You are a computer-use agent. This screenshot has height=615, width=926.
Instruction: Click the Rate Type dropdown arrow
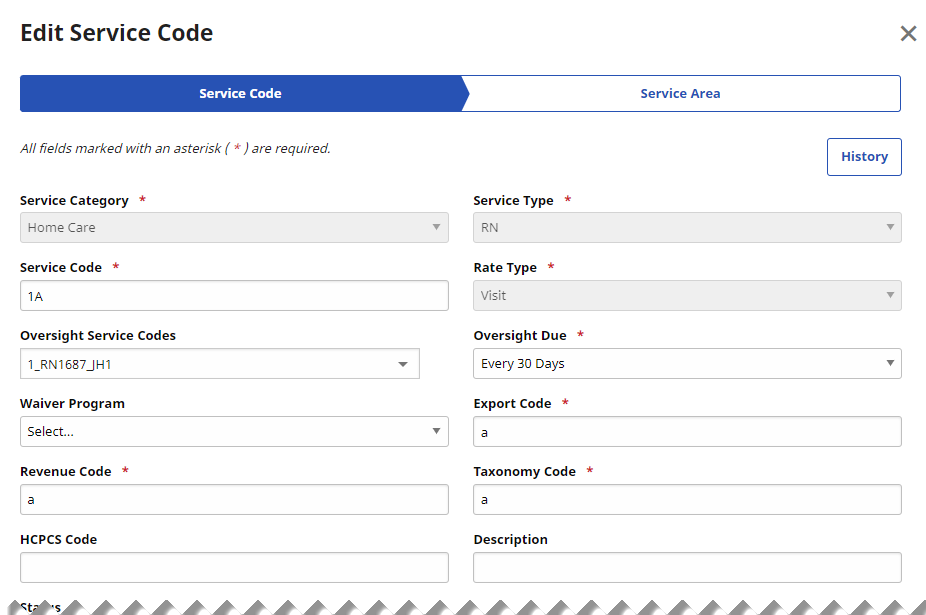890,295
